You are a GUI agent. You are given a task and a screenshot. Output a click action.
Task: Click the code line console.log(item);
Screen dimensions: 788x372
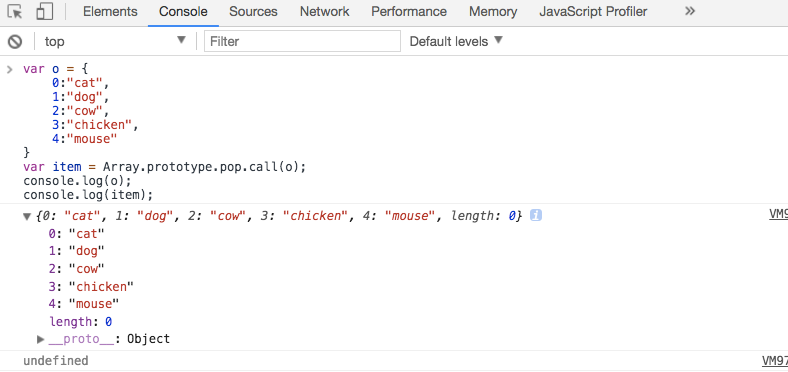[88, 195]
